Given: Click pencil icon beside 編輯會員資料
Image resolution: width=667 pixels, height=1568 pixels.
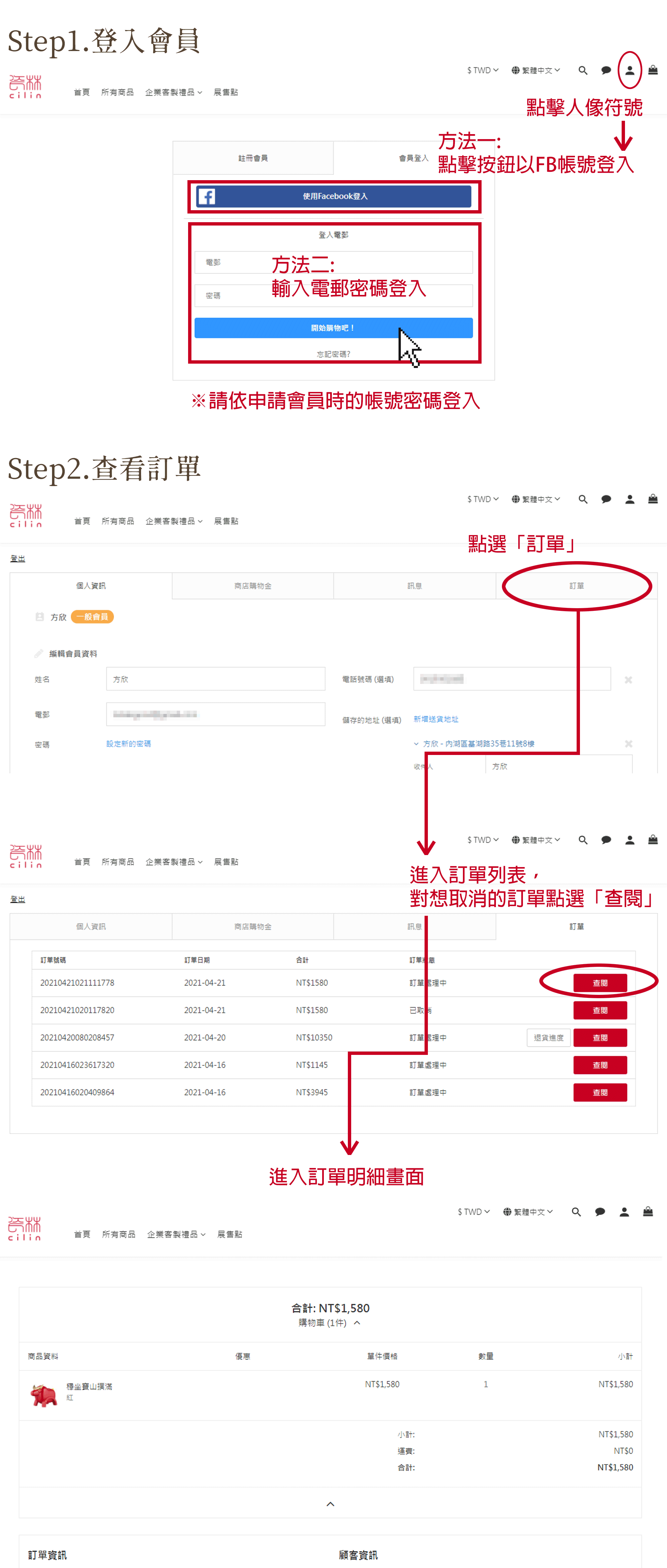Looking at the screenshot, I should pos(39,653).
